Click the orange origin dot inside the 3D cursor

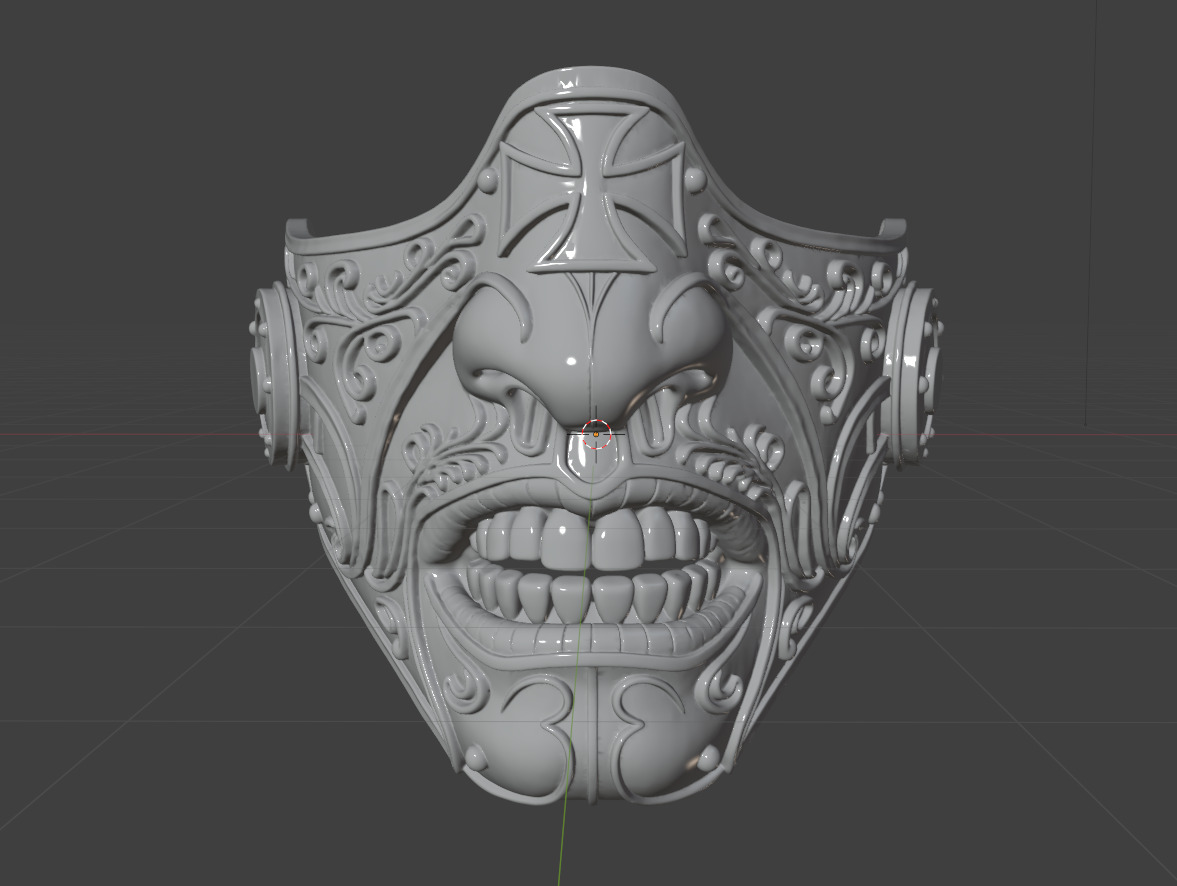(595, 434)
